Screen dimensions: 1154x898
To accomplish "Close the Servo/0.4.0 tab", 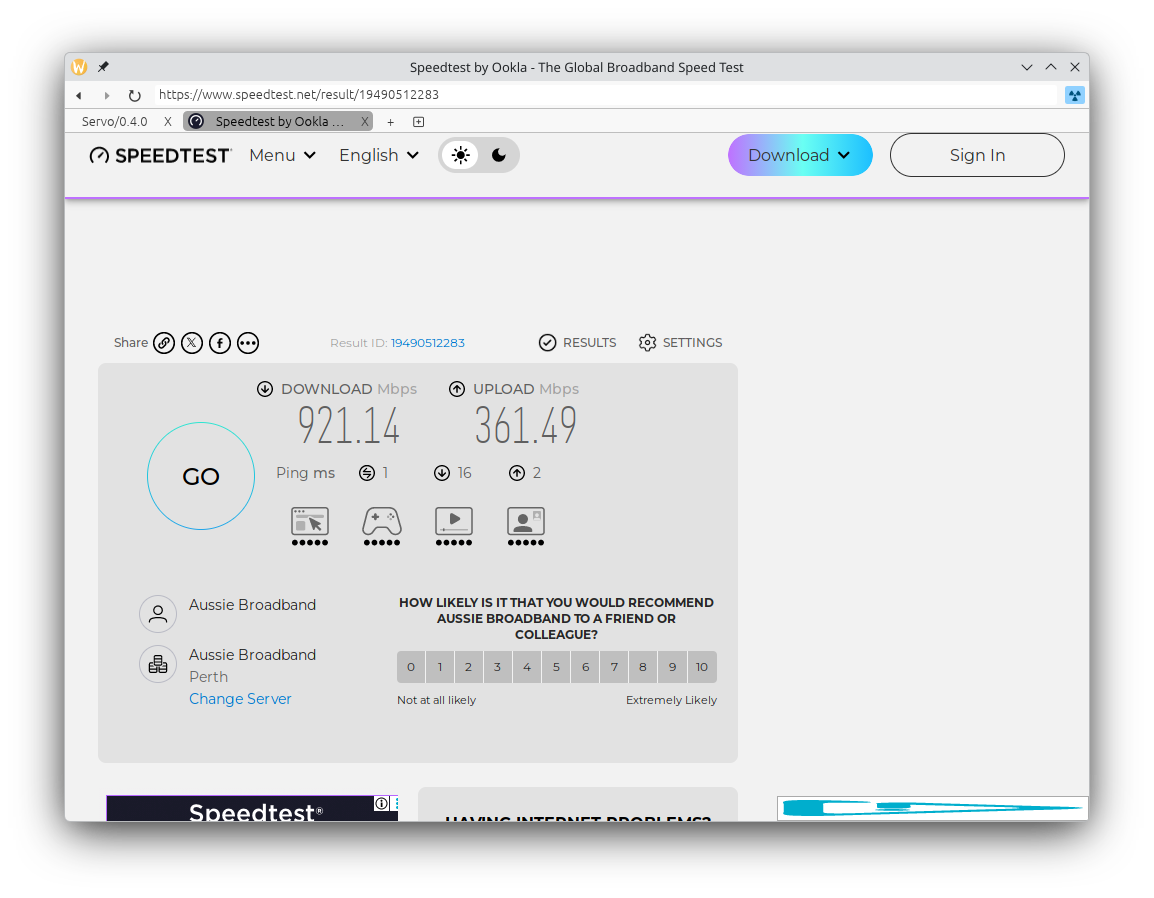I will pos(168,121).
